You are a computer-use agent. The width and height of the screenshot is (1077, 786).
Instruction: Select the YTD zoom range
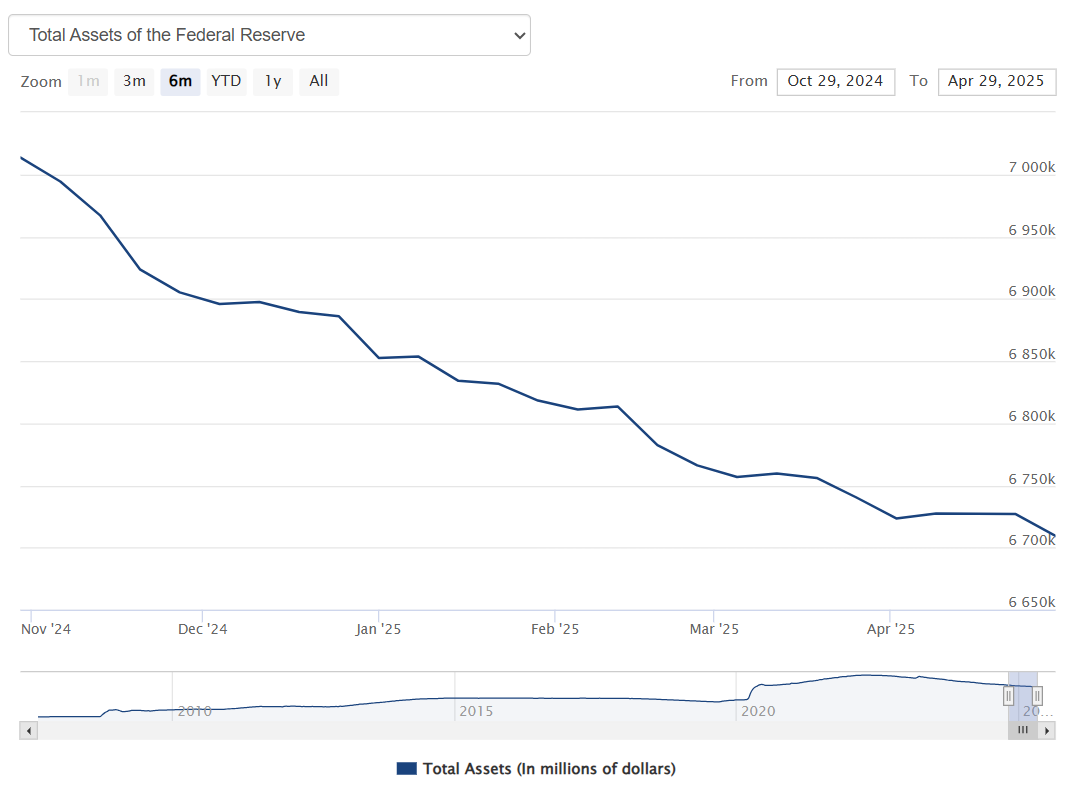(x=227, y=82)
